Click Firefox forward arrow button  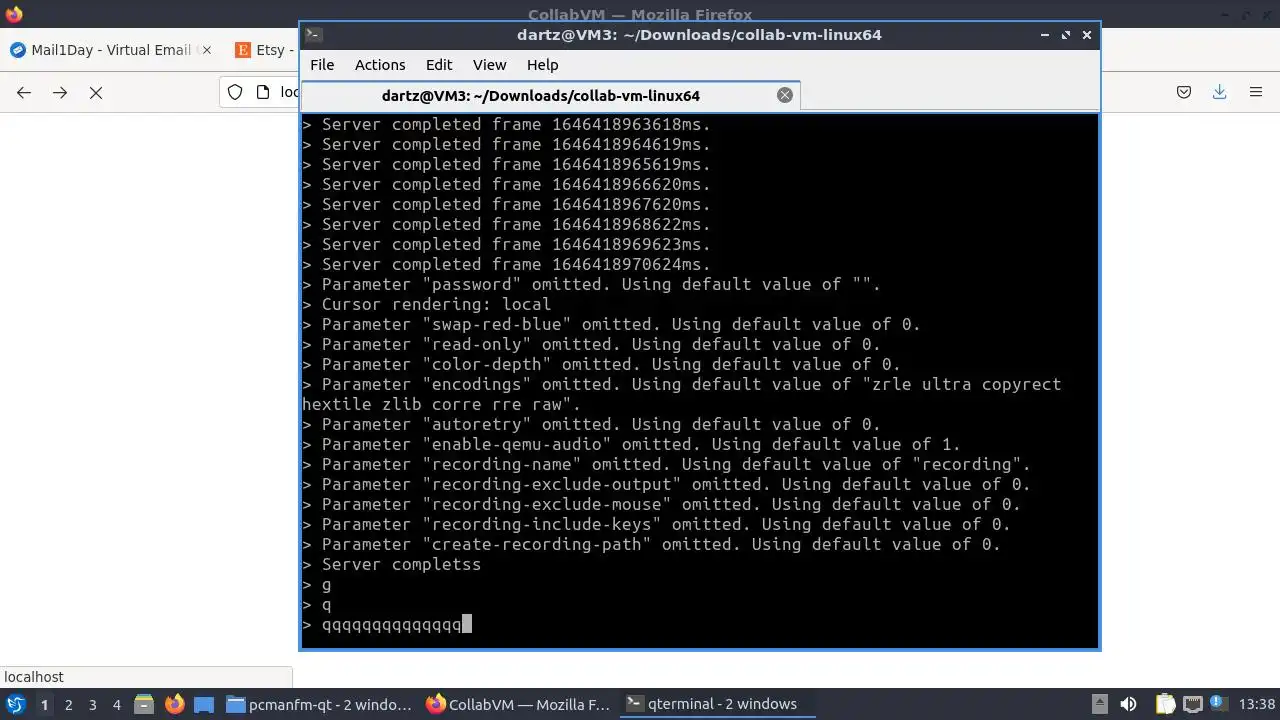coord(60,92)
